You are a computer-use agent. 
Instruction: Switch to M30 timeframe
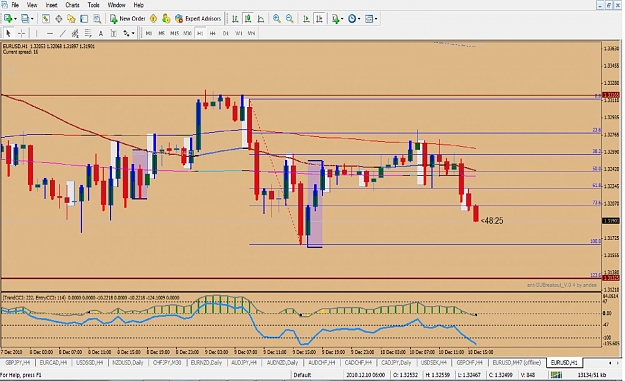[x=187, y=33]
